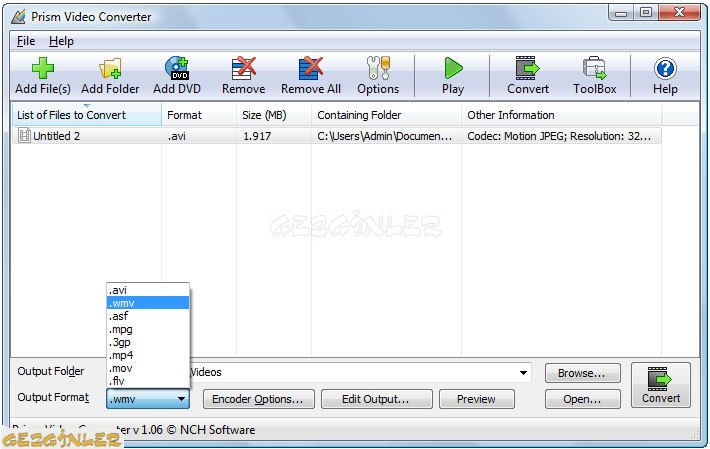Choose .mp4 from the format list
This screenshot has width=710, height=449.
(x=148, y=355)
